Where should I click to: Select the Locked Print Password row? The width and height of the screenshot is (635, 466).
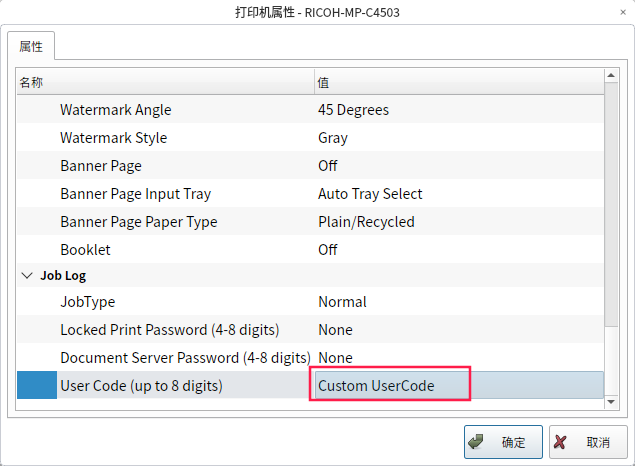[x=169, y=330]
